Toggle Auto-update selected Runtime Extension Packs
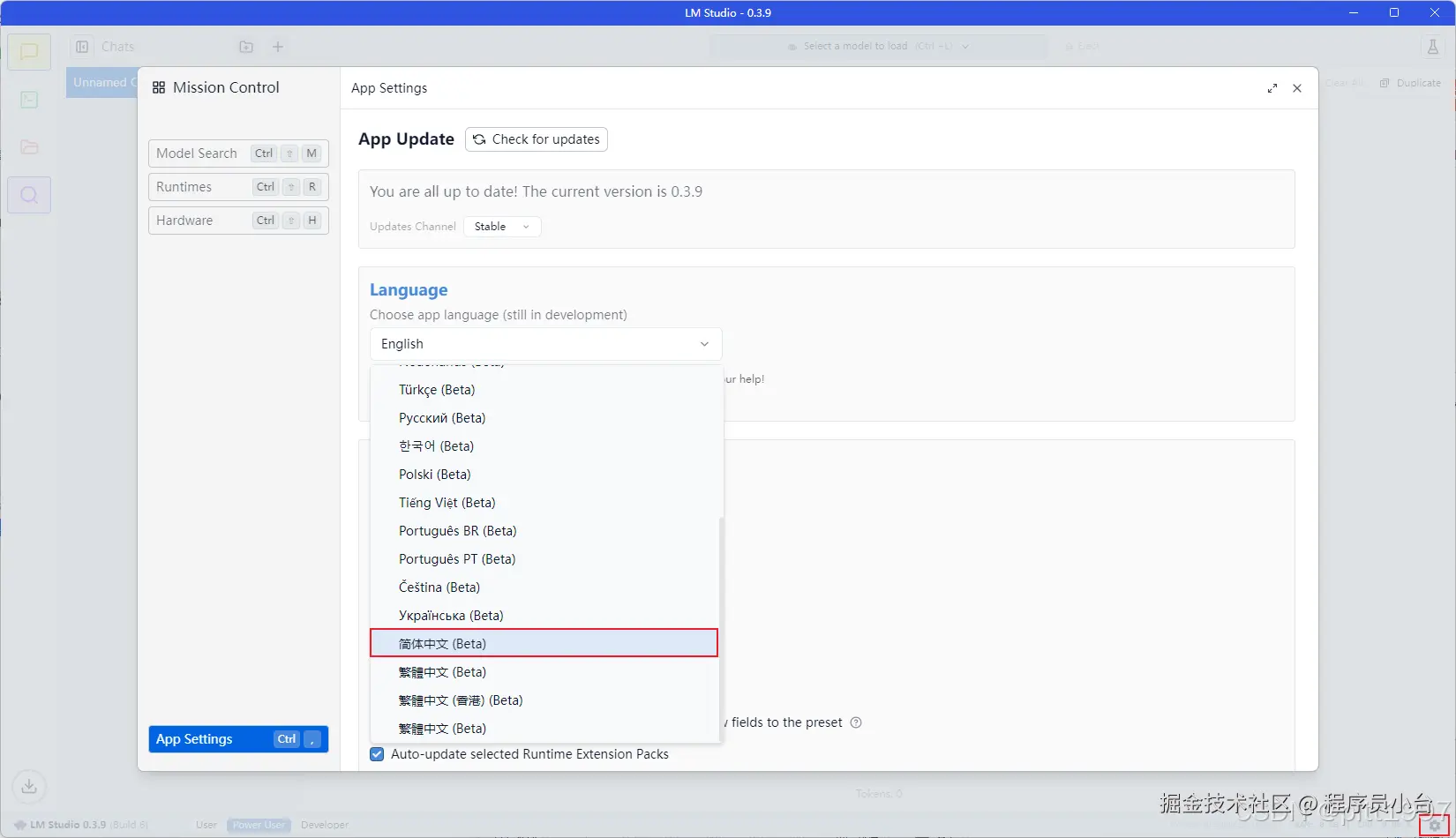Viewport: 1456px width, 838px height. pos(377,754)
